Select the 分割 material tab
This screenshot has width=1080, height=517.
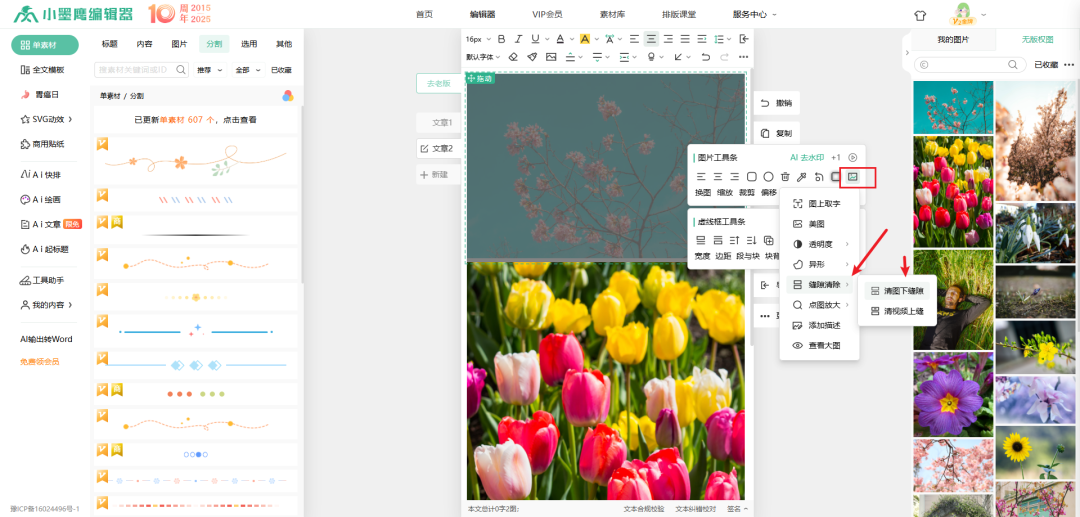214,43
